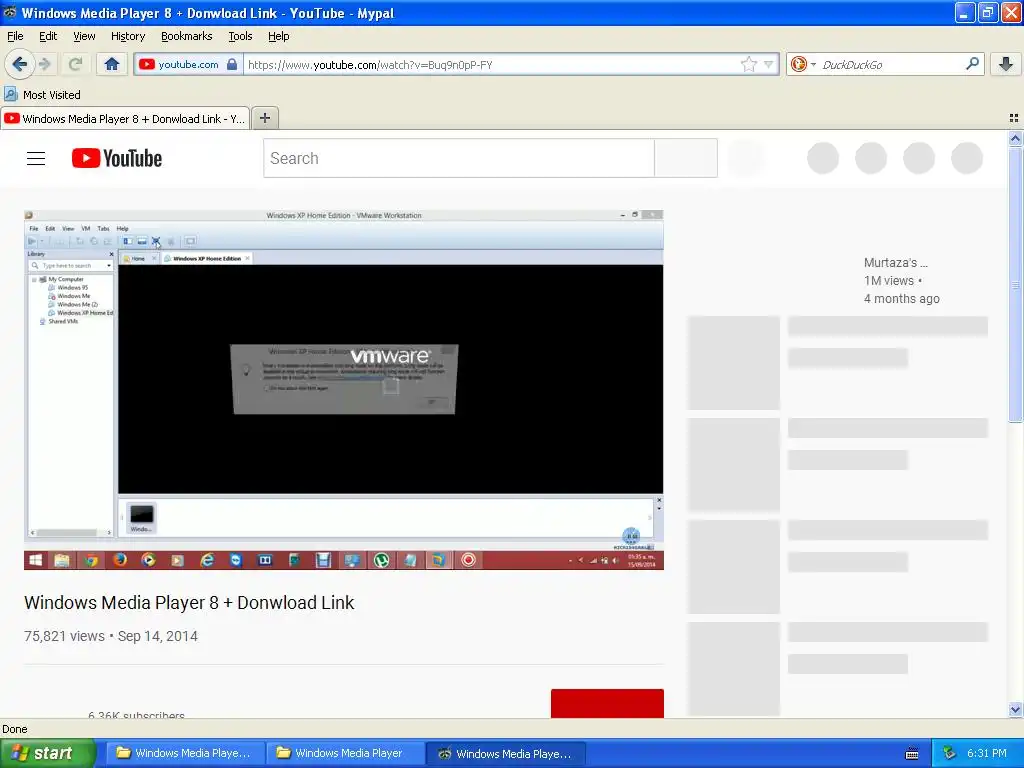Click the YouTube logo
This screenshot has width=1024, height=768.
coord(117,158)
